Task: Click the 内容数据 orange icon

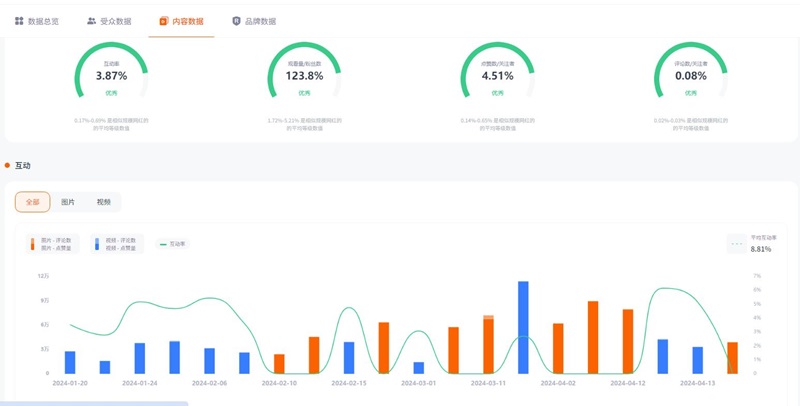Action: pyautogui.click(x=164, y=21)
